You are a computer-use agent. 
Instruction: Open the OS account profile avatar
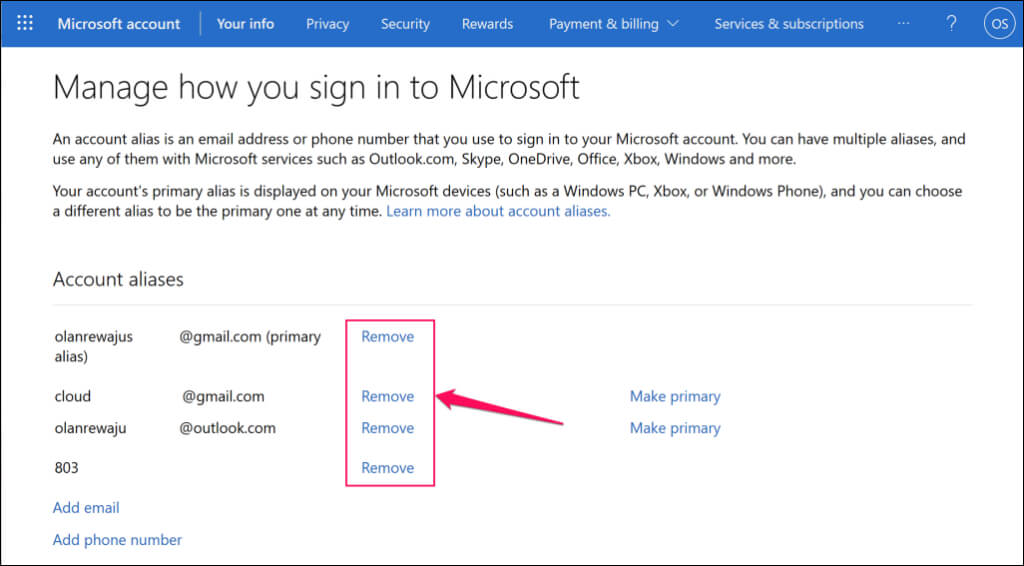click(999, 23)
